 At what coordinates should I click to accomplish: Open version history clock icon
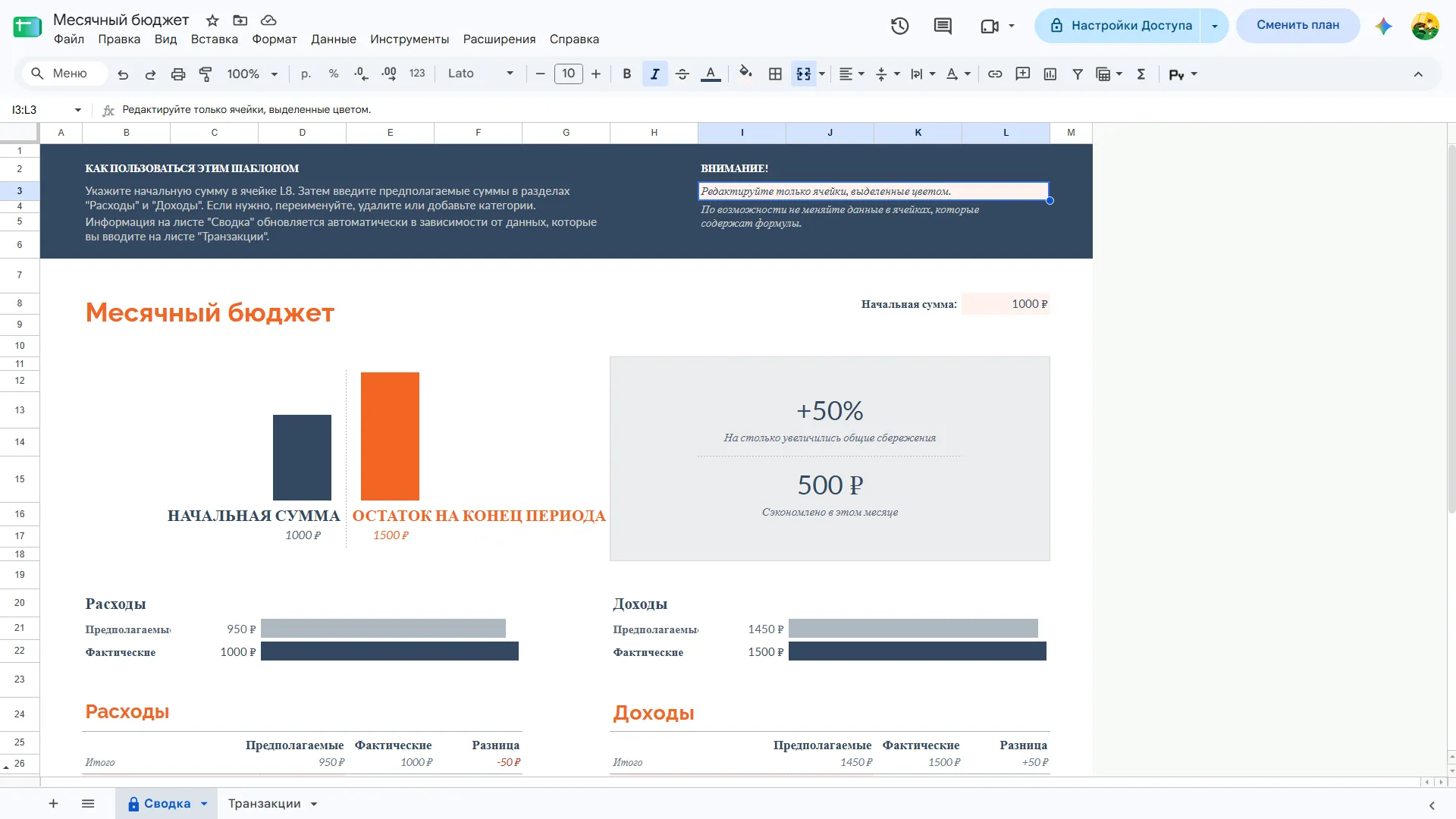click(x=899, y=26)
